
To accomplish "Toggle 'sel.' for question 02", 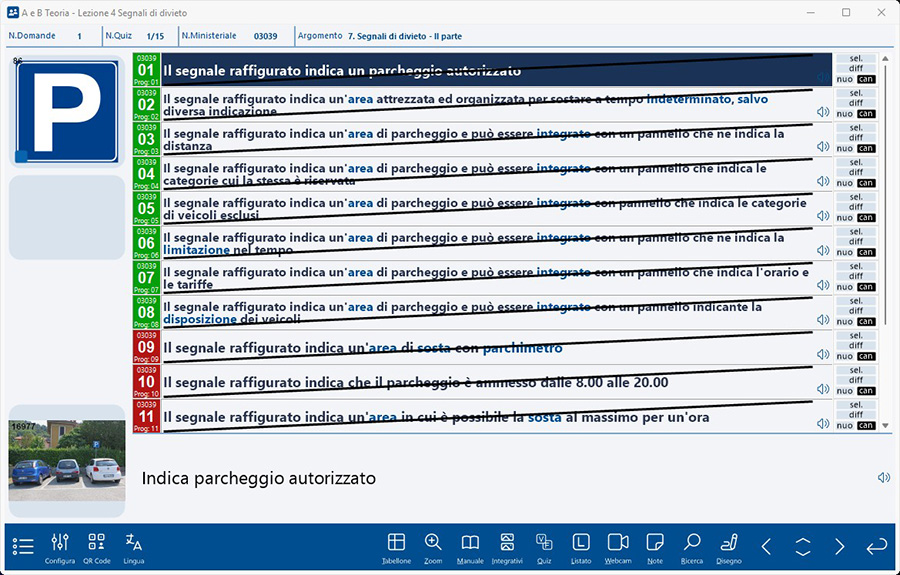I will (856, 93).
